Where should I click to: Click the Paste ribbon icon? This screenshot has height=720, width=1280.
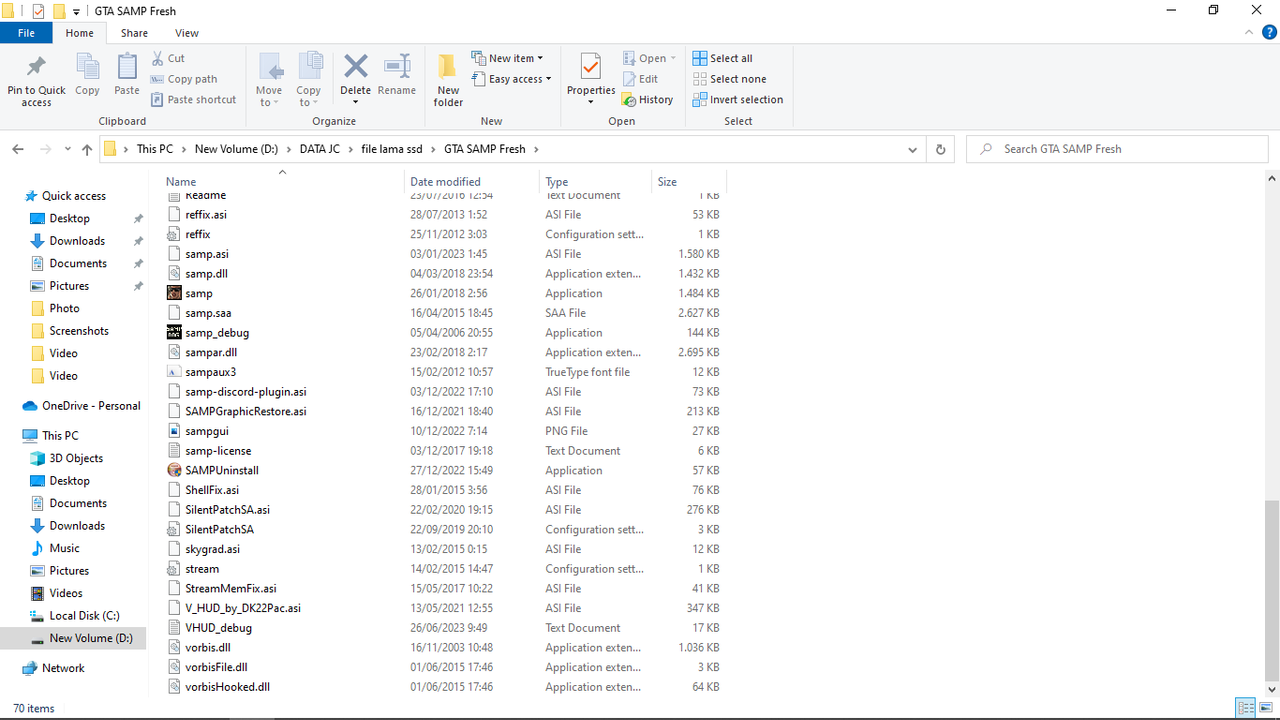point(127,76)
